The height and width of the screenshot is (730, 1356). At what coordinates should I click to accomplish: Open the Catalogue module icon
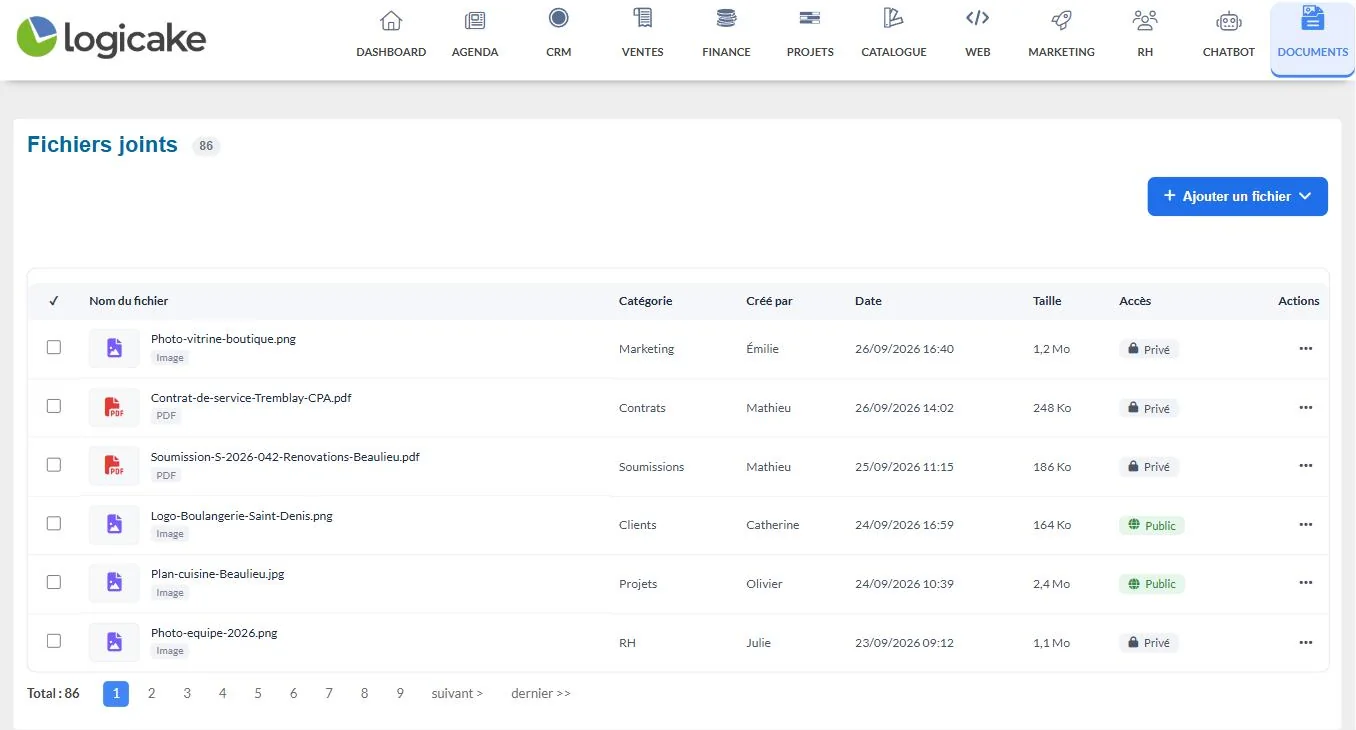894,18
